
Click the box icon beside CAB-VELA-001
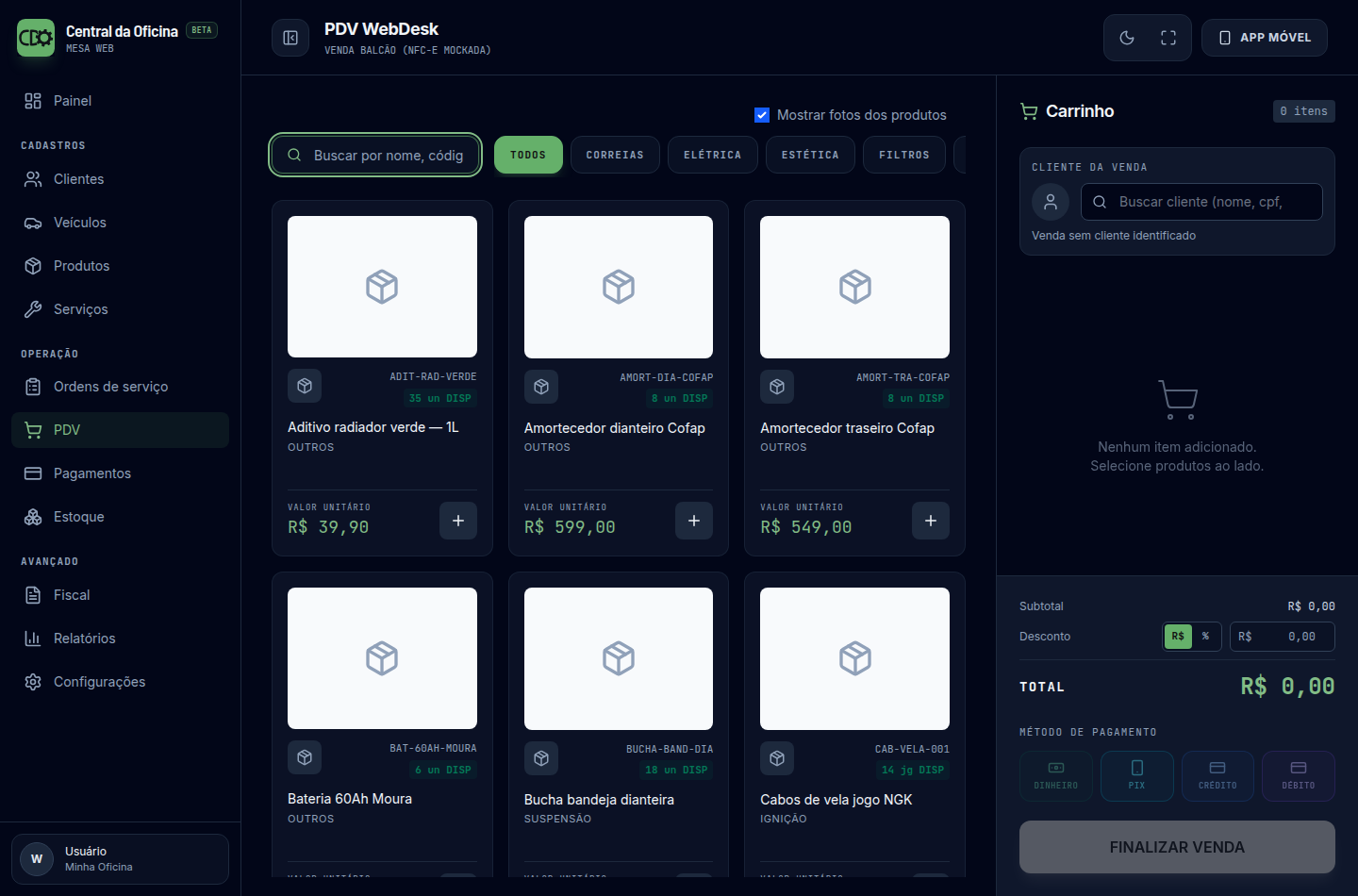pyautogui.click(x=777, y=757)
